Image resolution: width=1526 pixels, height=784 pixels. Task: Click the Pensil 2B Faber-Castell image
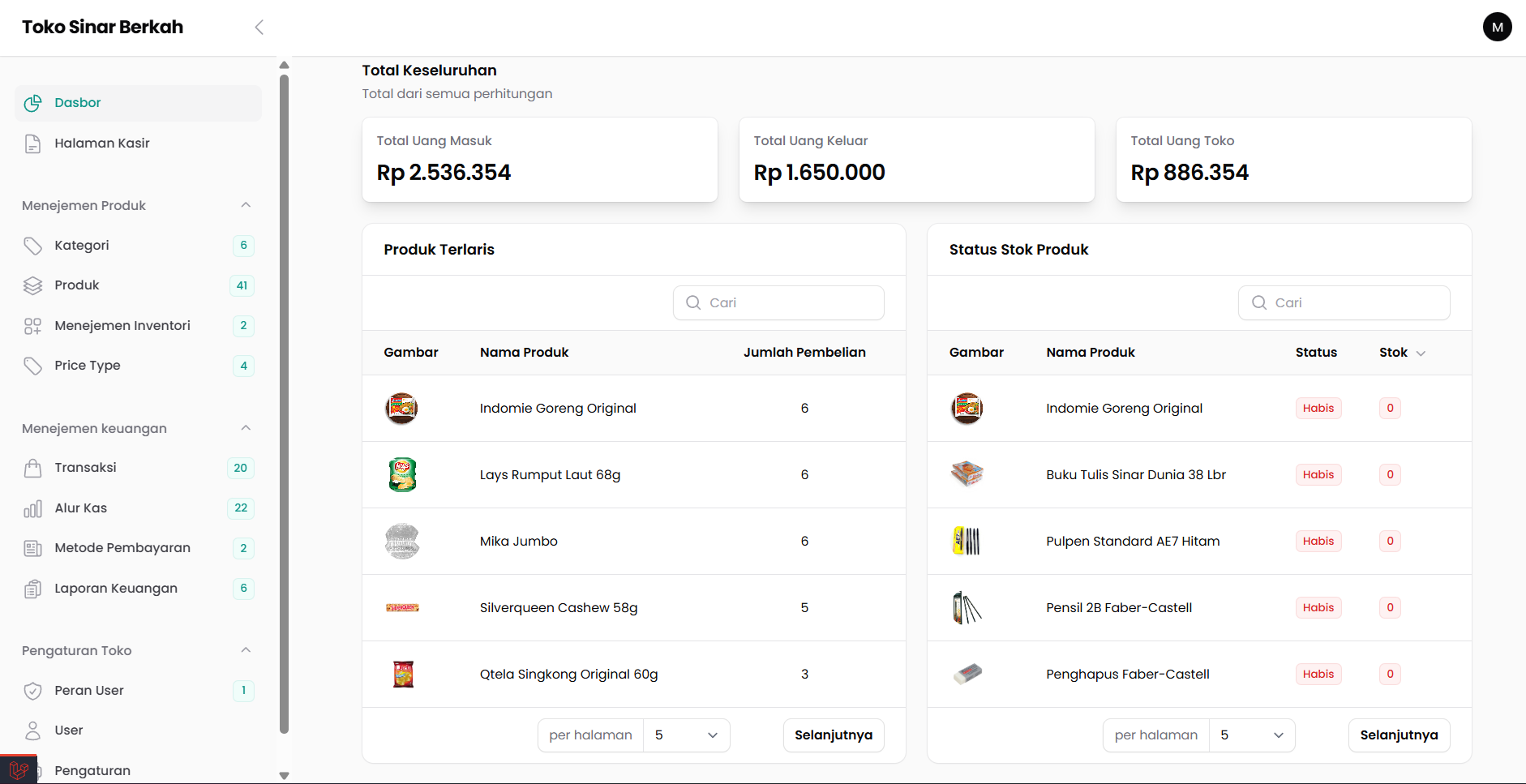[967, 607]
